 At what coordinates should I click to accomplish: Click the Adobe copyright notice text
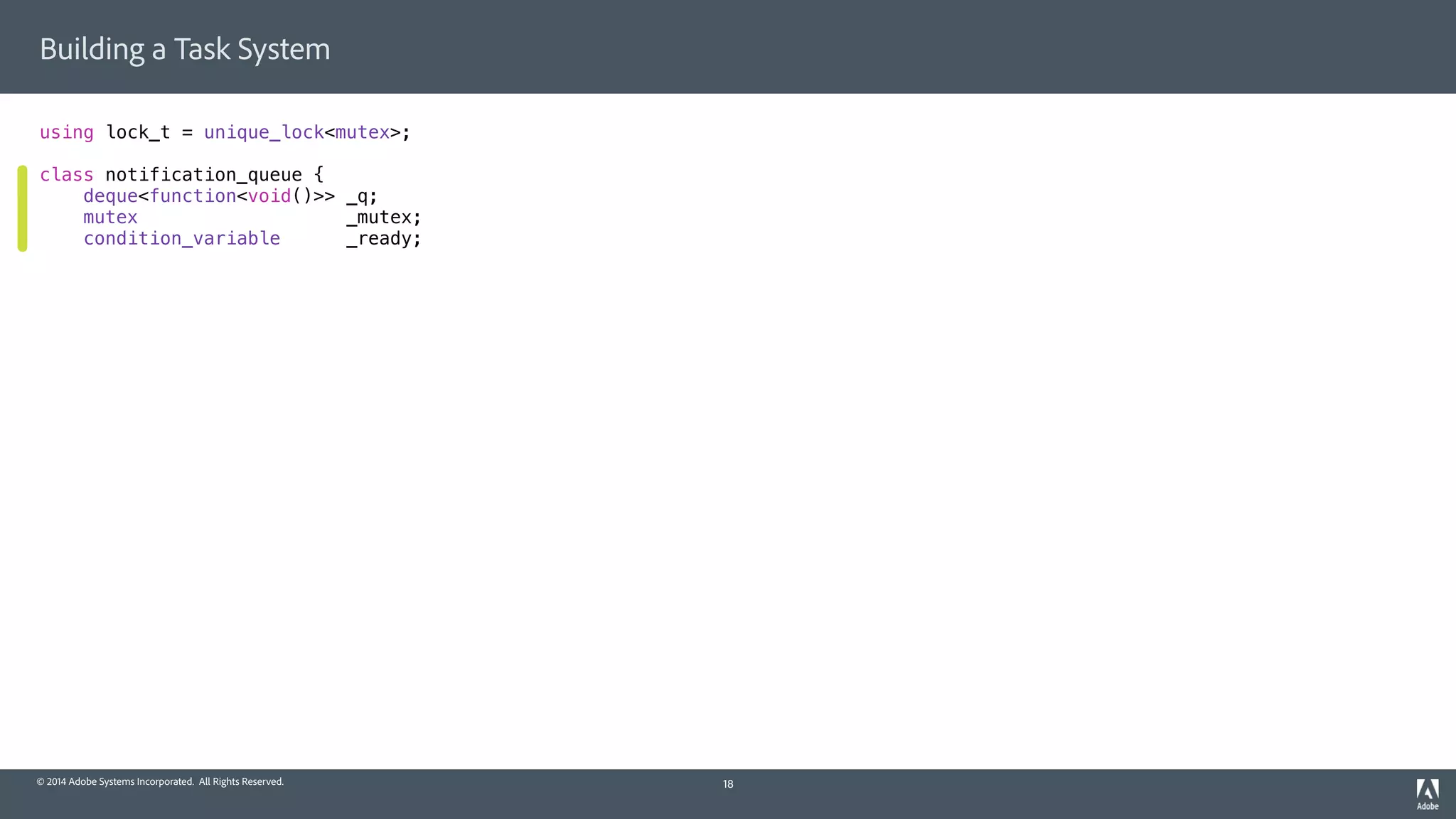(x=160, y=781)
